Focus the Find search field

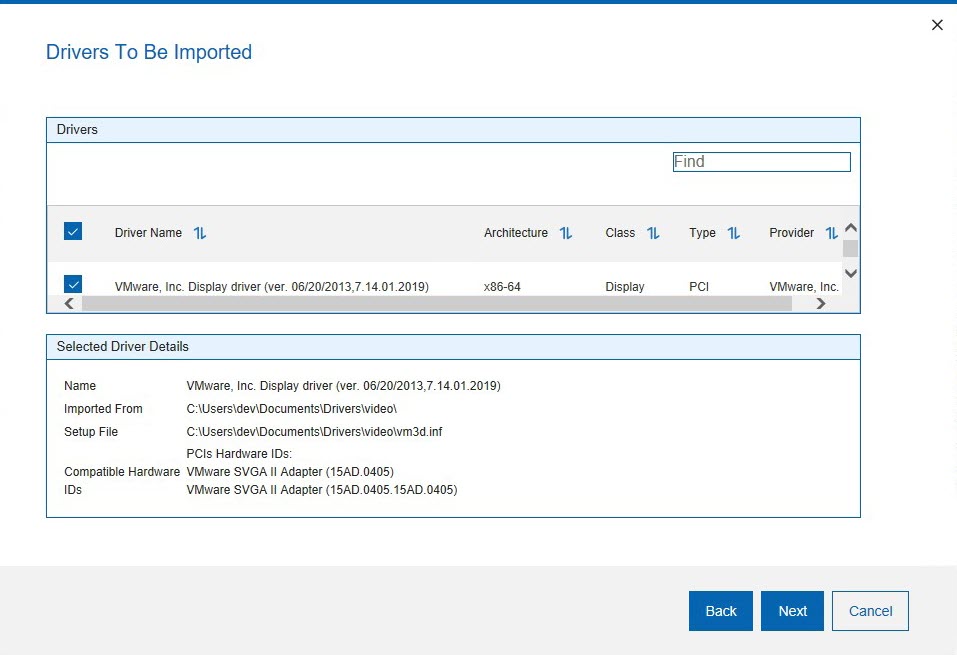pyautogui.click(x=761, y=162)
